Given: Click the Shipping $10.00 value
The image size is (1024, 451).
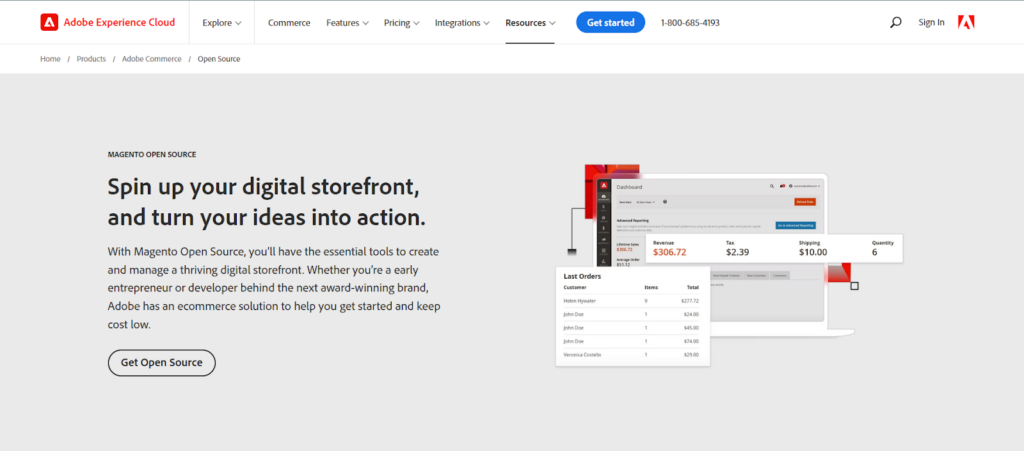Looking at the screenshot, I should (x=812, y=252).
